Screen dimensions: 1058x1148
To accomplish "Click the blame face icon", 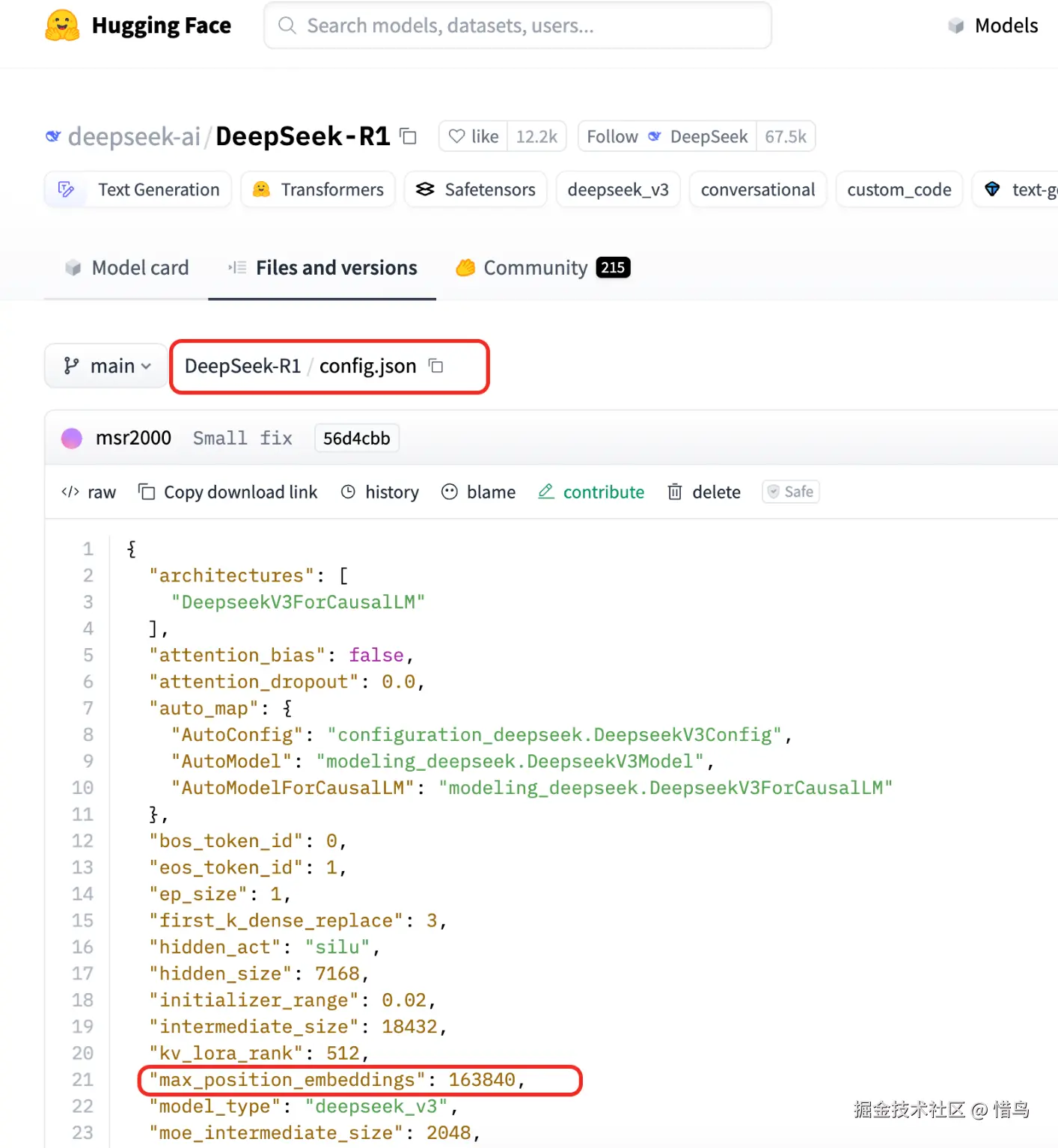I will [x=449, y=492].
